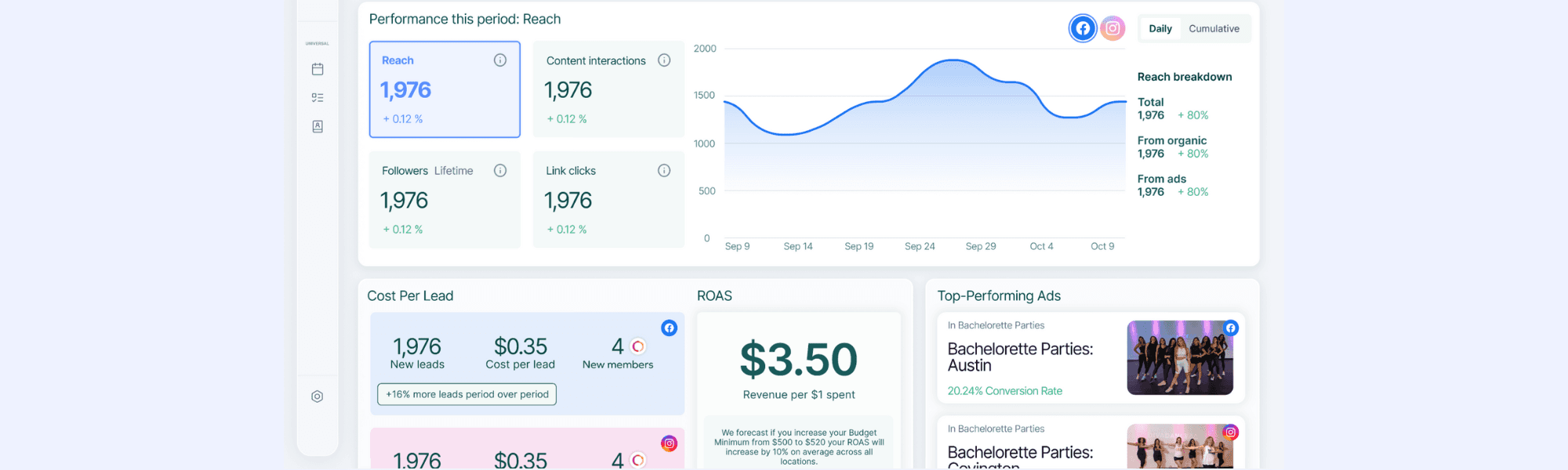
Task: Open the hexagon settings icon in the sidebar
Action: pyautogui.click(x=318, y=396)
